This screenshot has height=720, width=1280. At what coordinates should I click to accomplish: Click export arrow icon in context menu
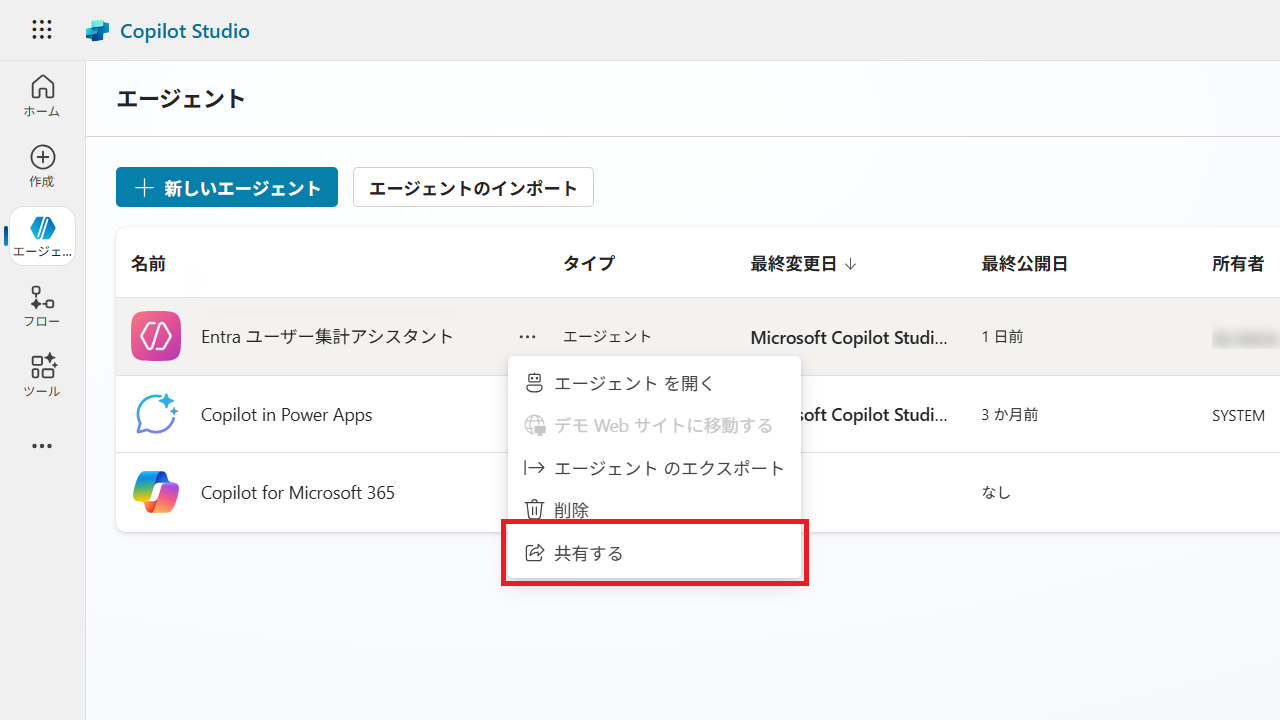(x=535, y=468)
